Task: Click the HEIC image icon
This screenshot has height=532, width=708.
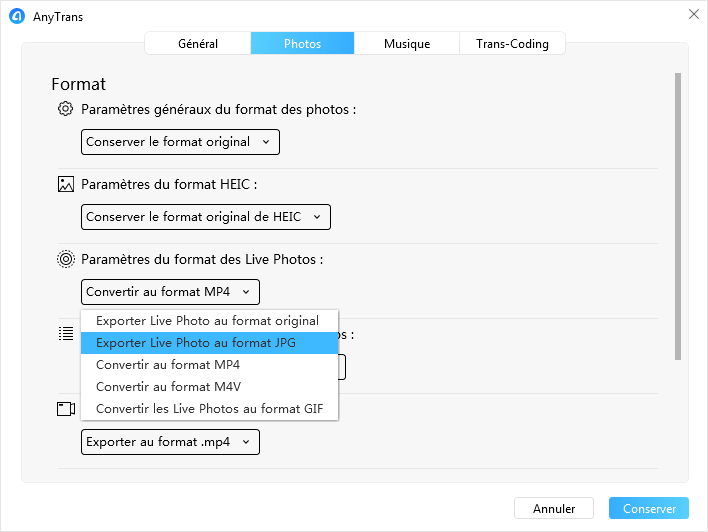Action: (x=66, y=184)
